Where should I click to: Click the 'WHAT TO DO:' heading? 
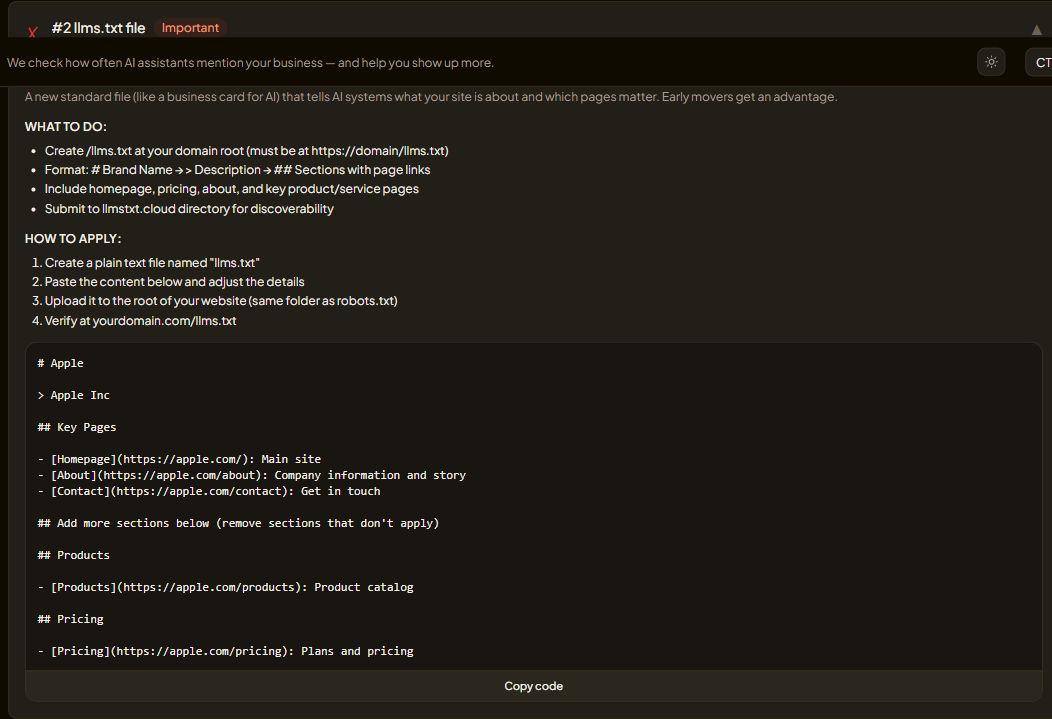(x=66, y=127)
